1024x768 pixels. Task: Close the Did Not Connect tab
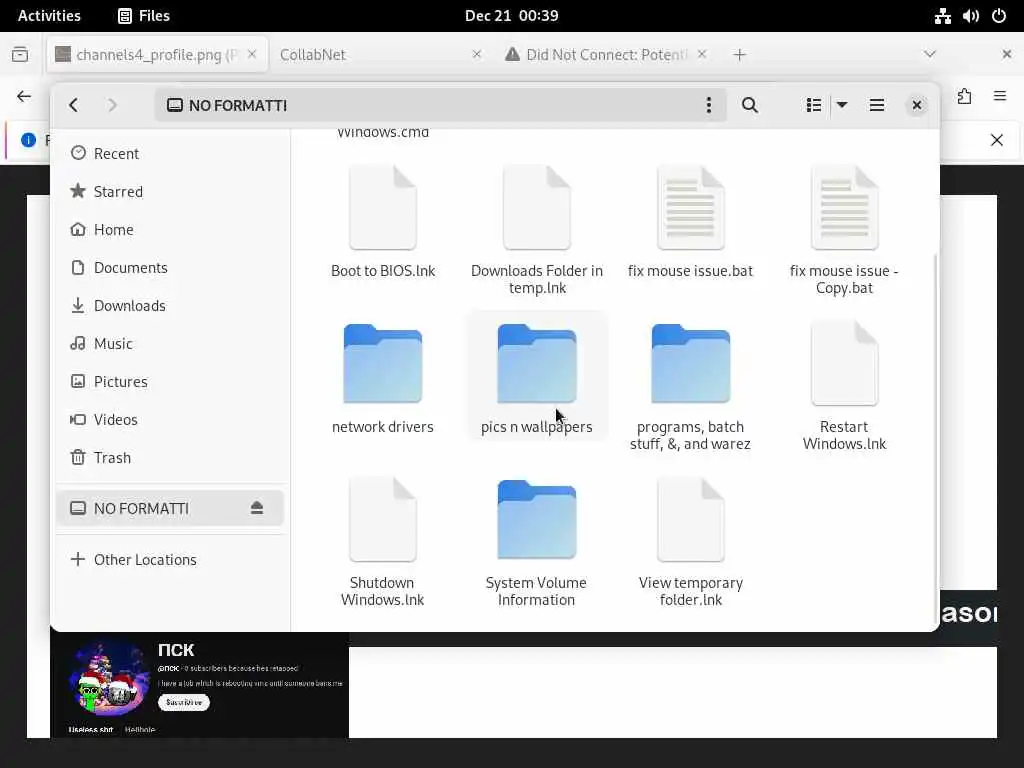[x=702, y=54]
